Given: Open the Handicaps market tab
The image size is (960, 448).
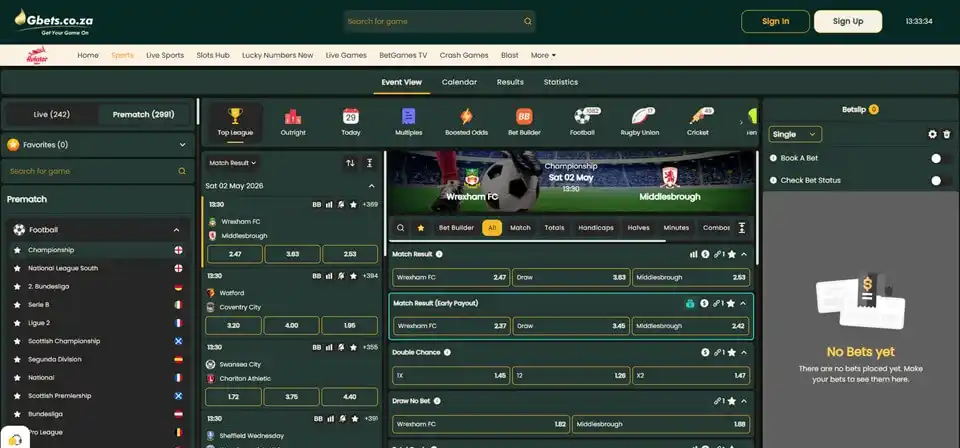Looking at the screenshot, I should (596, 228).
